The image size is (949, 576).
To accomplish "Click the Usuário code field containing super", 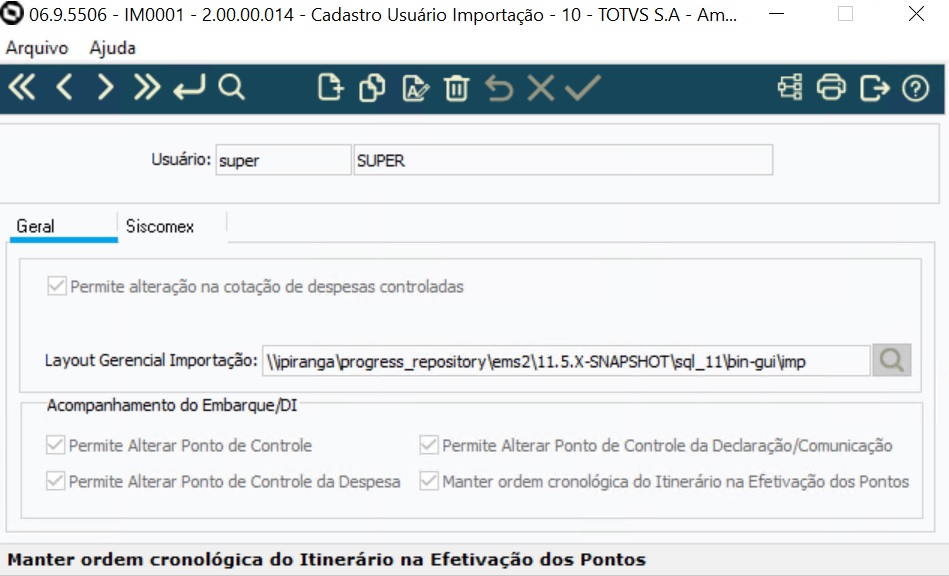I will 283,160.
